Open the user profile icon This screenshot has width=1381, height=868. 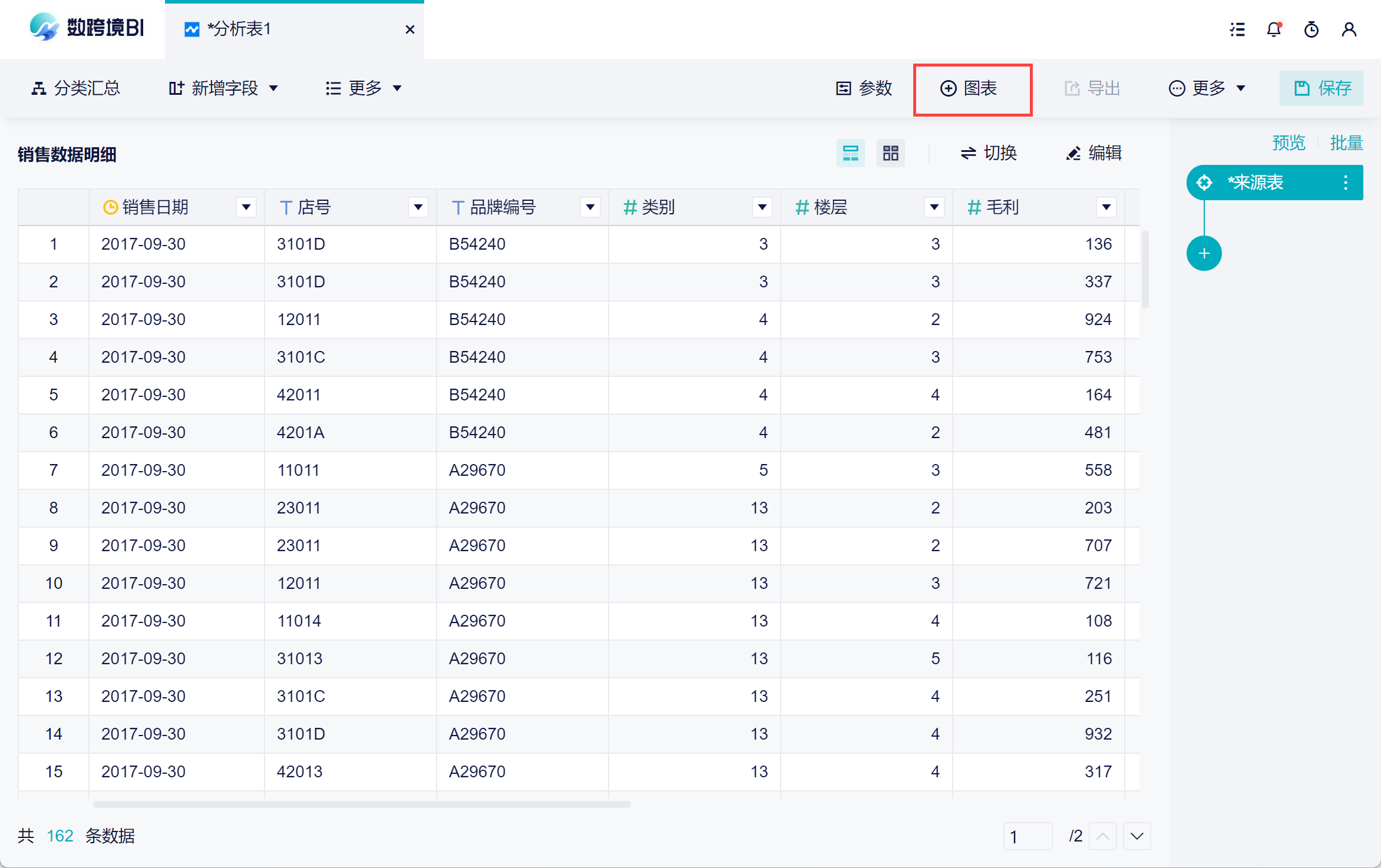(1349, 29)
